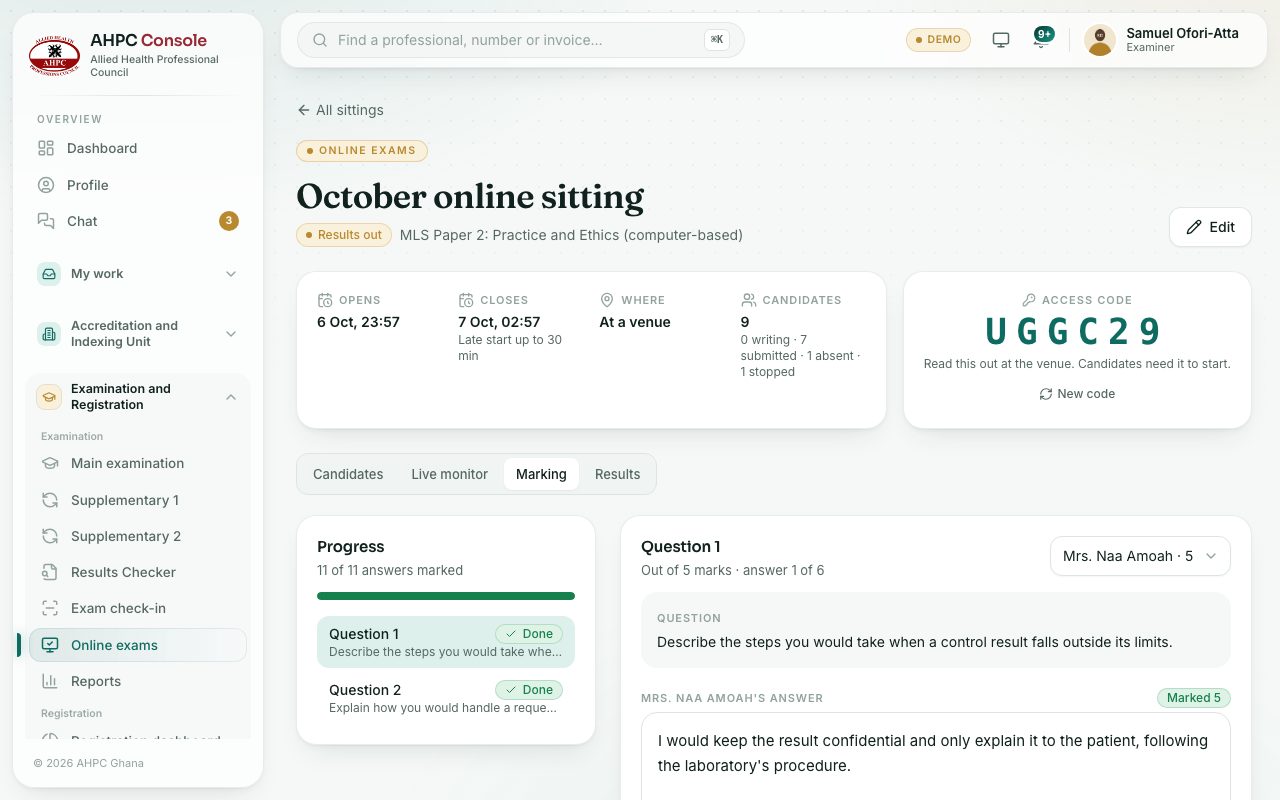The image size is (1280, 800).
Task: Focus the search professionals field
Action: point(520,40)
